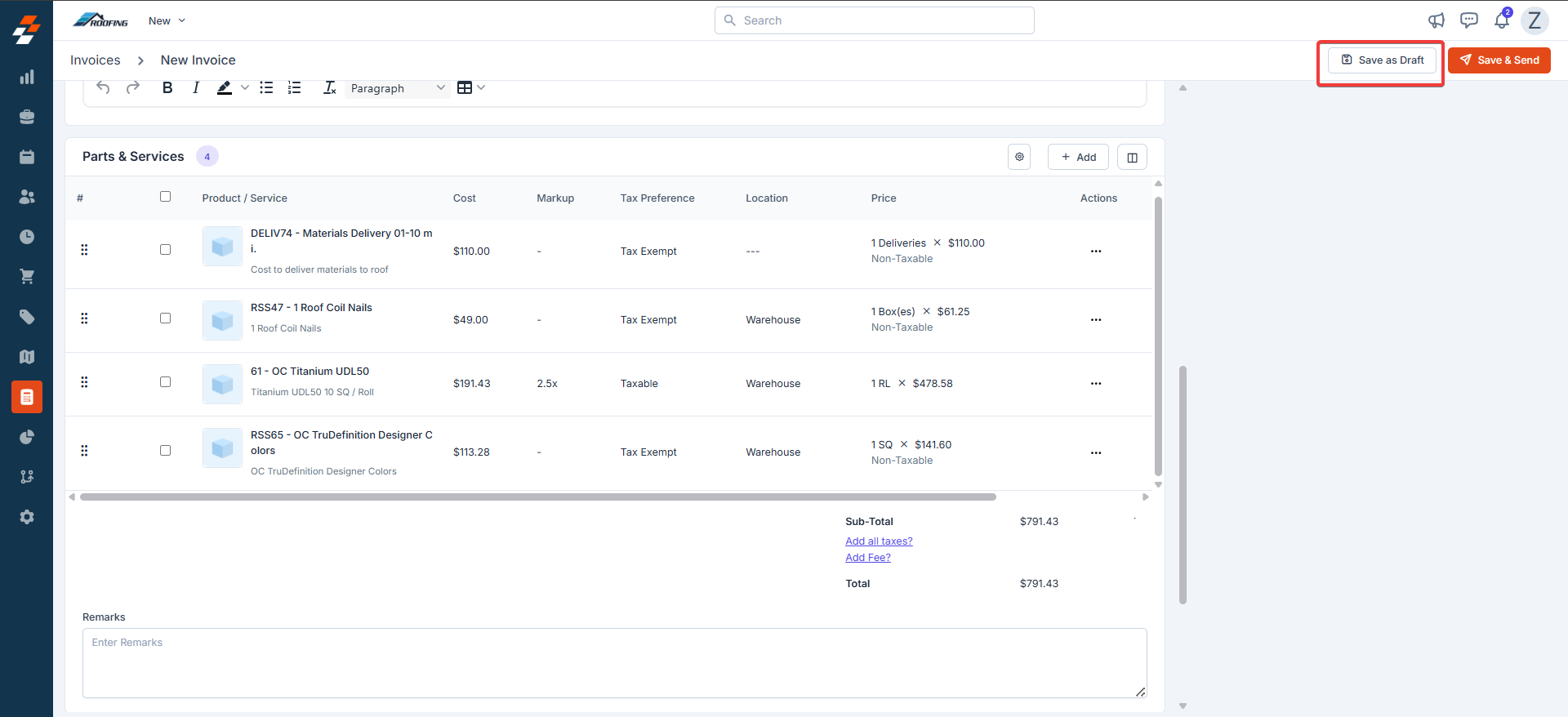
Task: Click the announcements megaphone icon
Action: tap(1437, 20)
